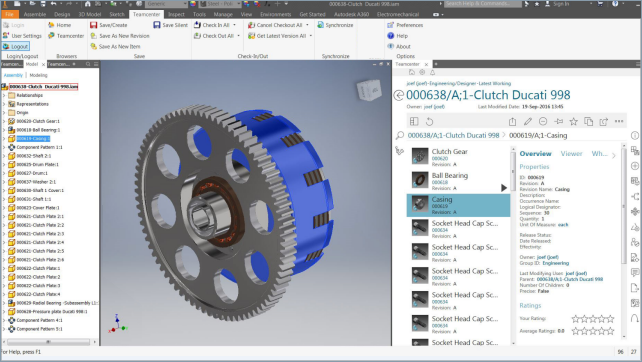Screen dimensions: 642x362
Task: Expand the Origin folder node
Action: (5, 113)
